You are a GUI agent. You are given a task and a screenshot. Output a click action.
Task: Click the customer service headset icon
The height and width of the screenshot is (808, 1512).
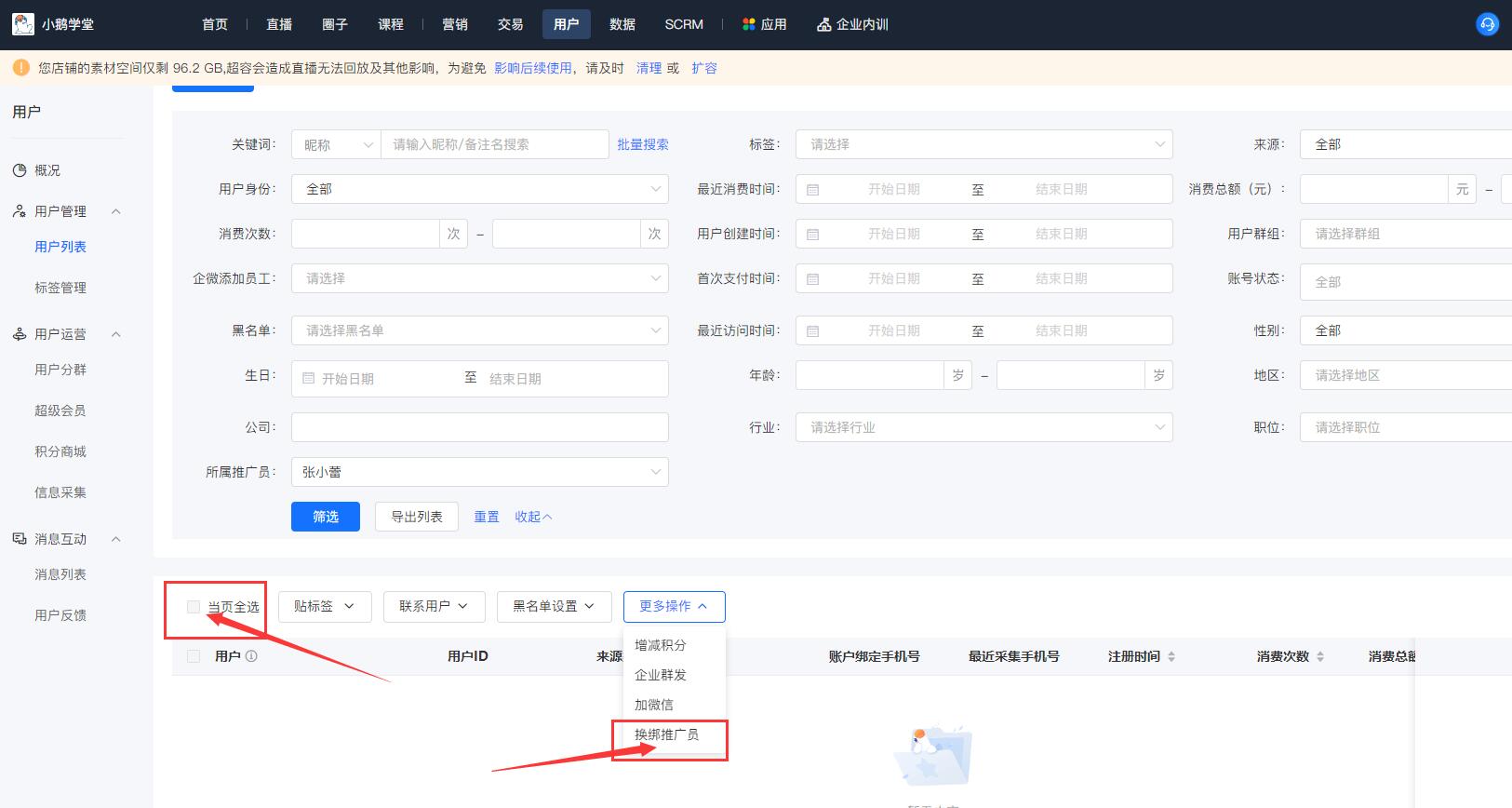pyautogui.click(x=1487, y=24)
